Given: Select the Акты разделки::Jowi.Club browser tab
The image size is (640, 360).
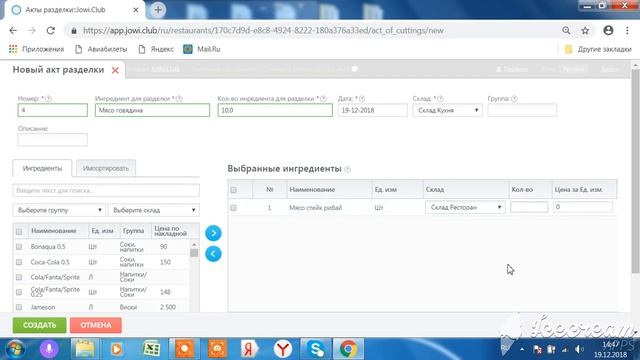Looking at the screenshot, I should (73, 10).
